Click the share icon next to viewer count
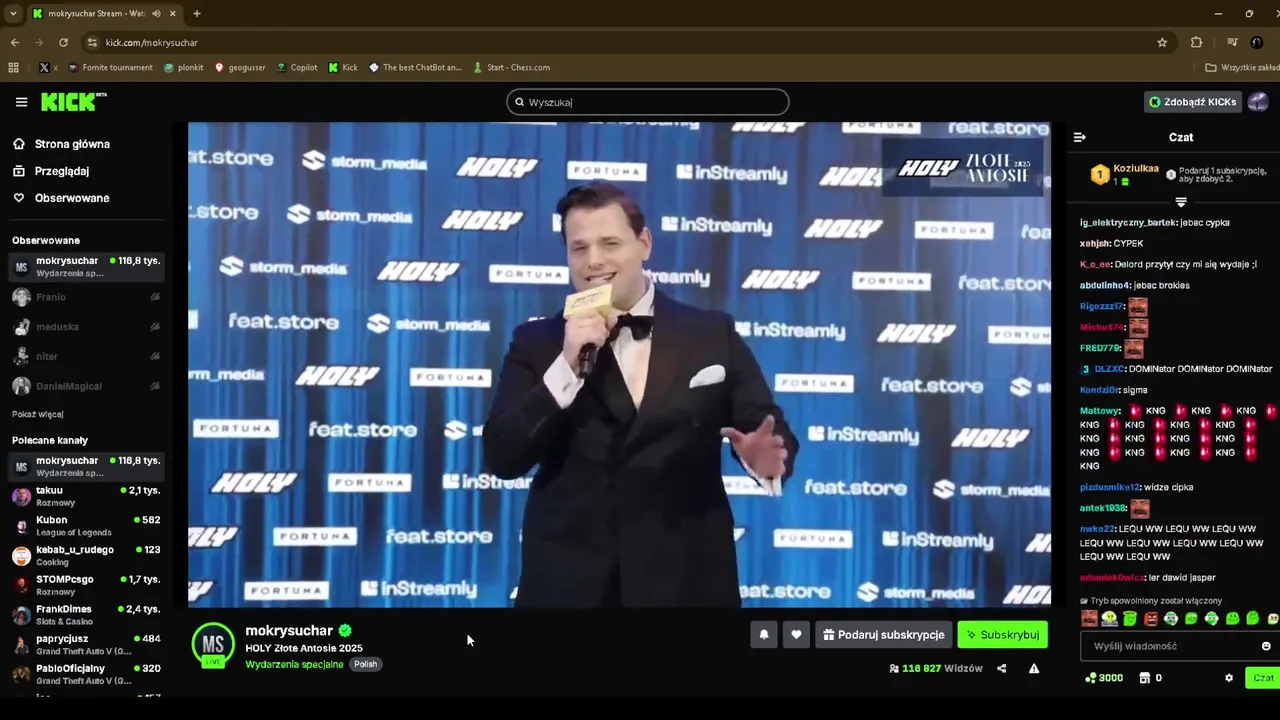 [x=1001, y=668]
